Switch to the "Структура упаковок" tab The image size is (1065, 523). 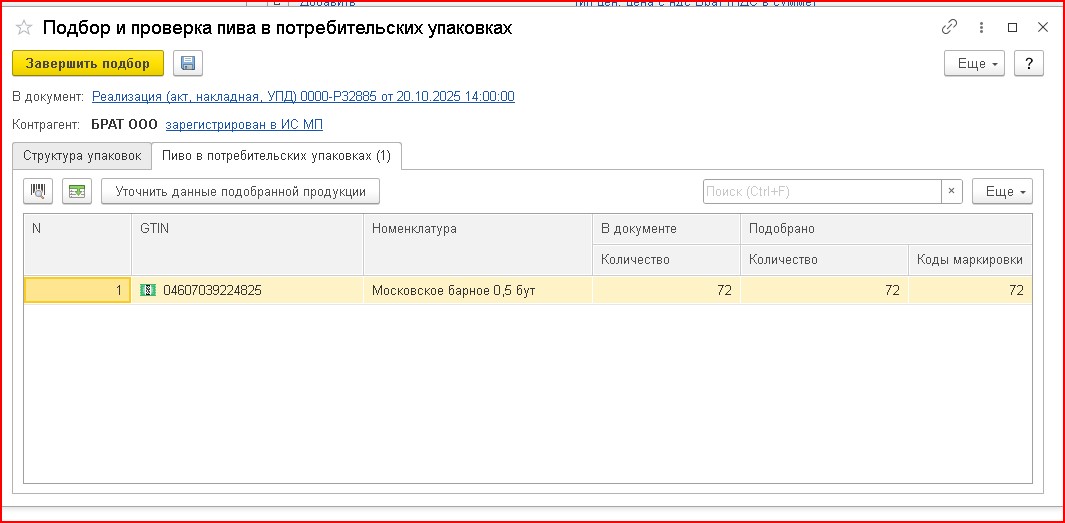pos(82,156)
